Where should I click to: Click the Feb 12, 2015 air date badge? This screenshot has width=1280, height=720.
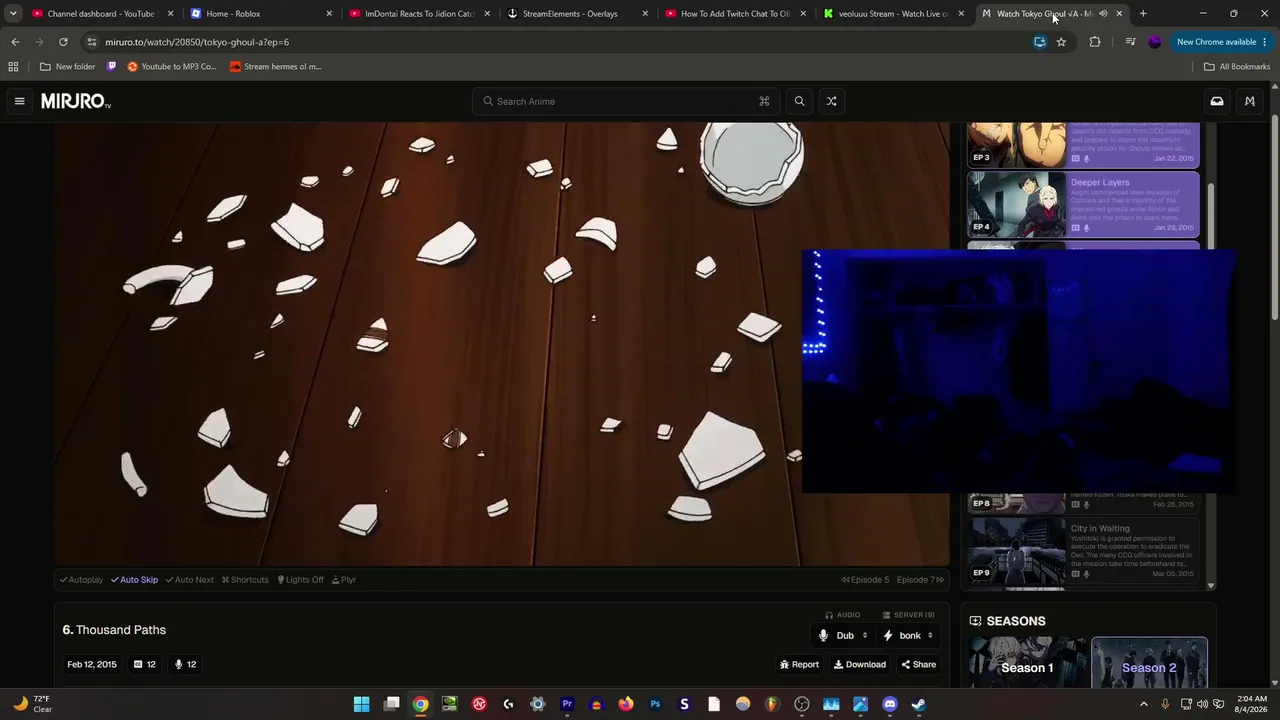pos(92,665)
